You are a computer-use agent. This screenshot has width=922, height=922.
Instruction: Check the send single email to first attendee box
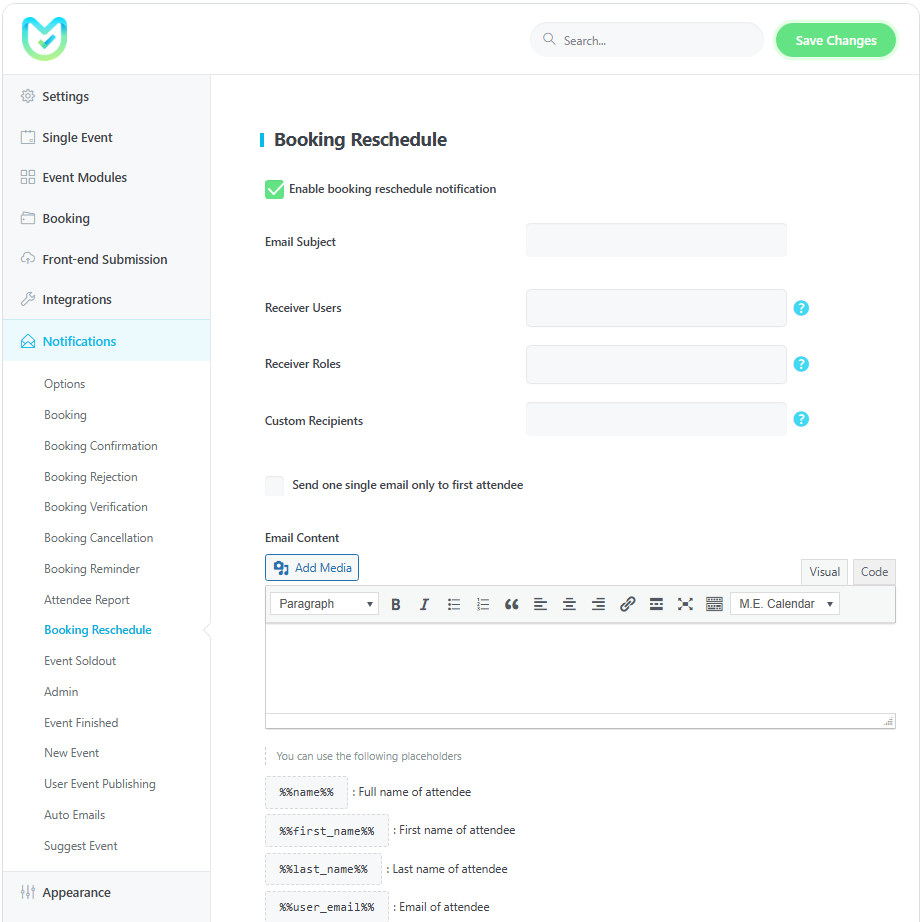[274, 485]
